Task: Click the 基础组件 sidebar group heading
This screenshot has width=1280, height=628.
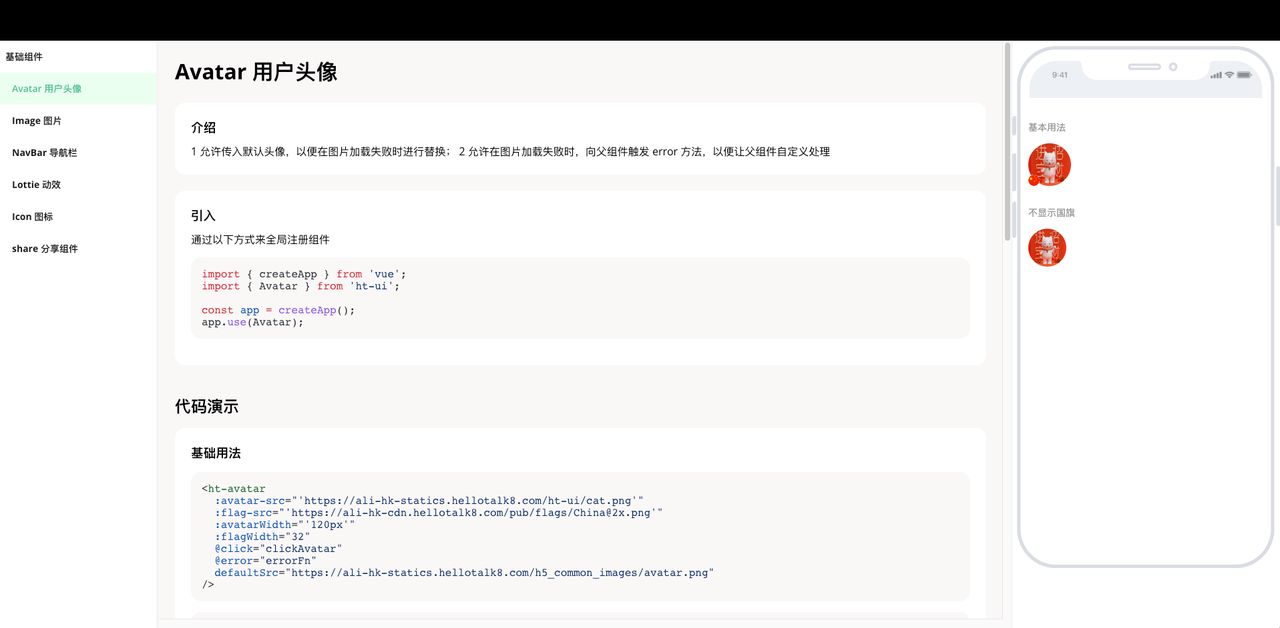Action: pyautogui.click(x=24, y=57)
